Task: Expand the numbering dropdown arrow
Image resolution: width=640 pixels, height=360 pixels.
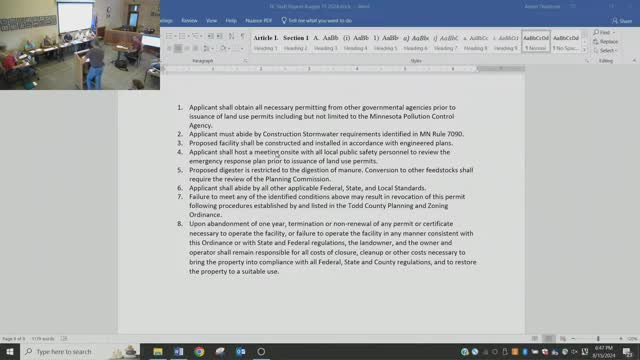Action: pos(188,36)
